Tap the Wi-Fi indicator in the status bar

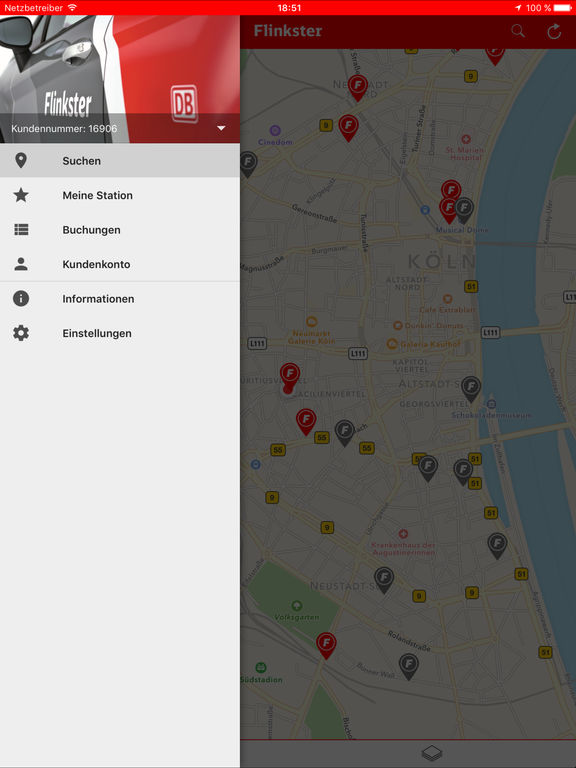pos(72,7)
